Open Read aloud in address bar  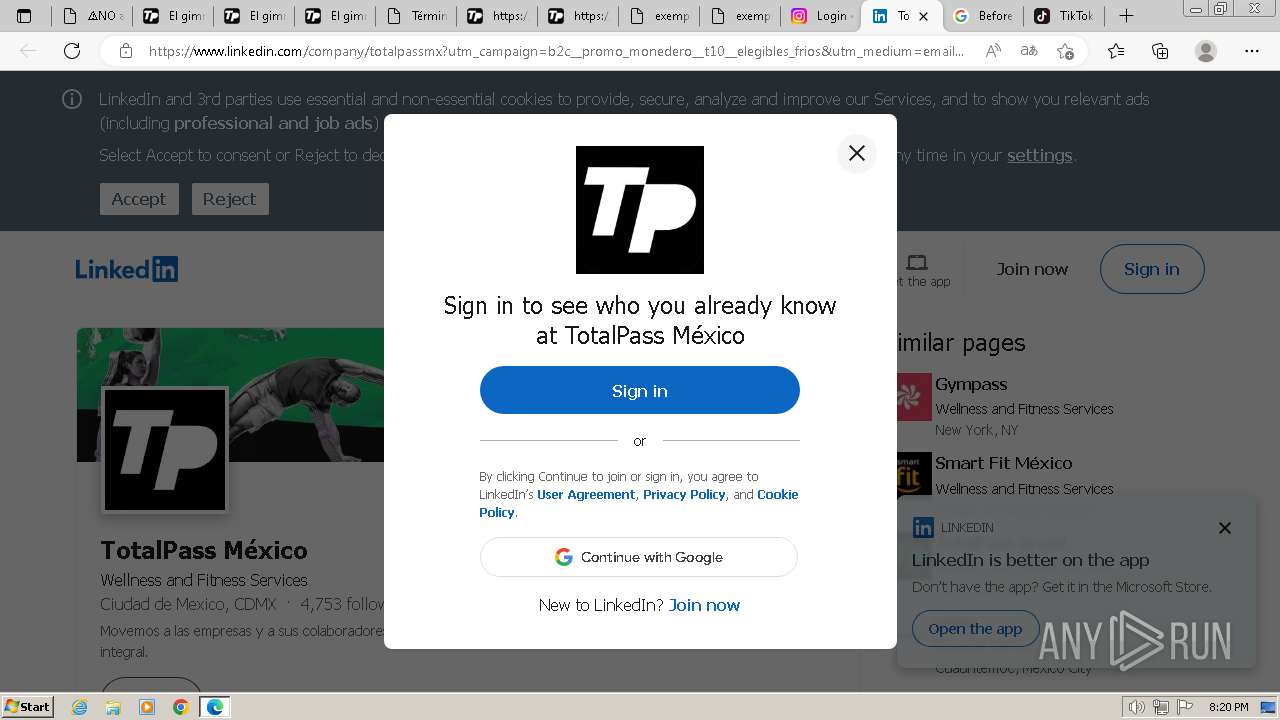coord(993,51)
